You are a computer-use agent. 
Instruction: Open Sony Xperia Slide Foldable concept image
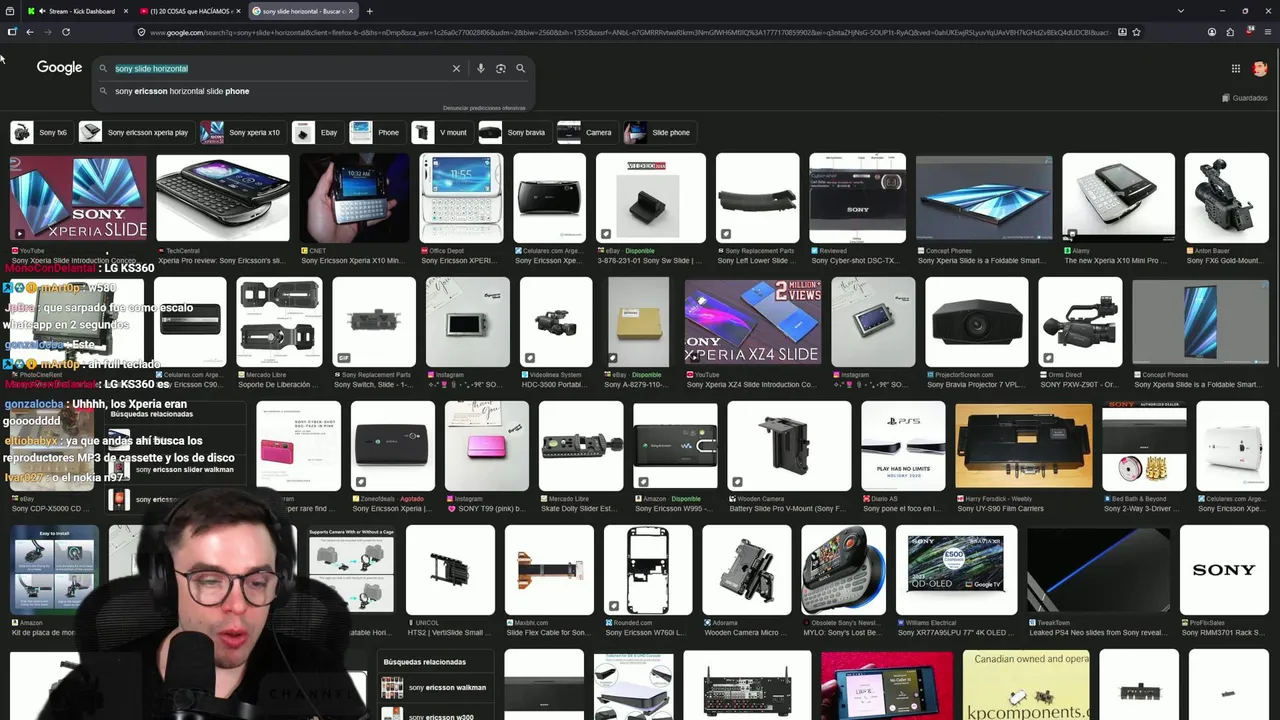[x=984, y=198]
